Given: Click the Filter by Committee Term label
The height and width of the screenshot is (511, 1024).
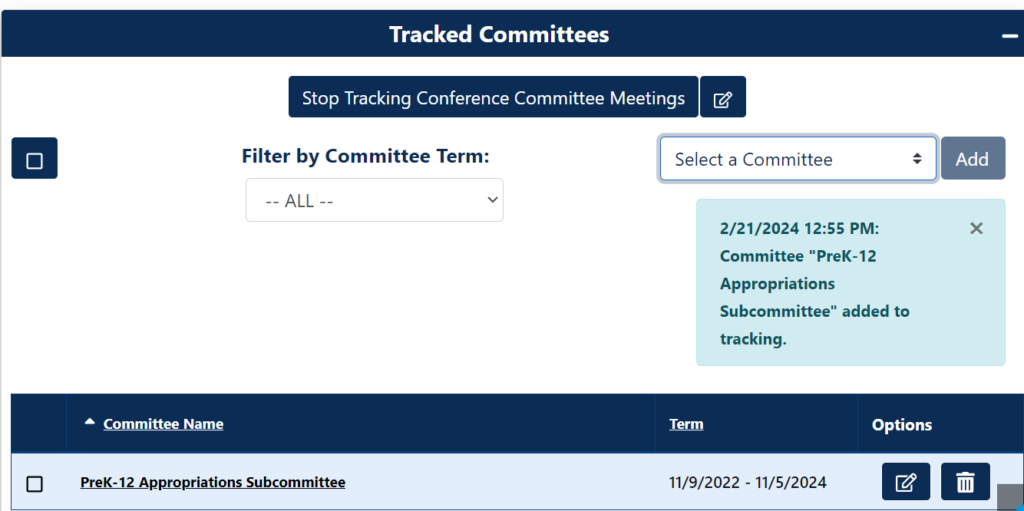Looking at the screenshot, I should (365, 156).
